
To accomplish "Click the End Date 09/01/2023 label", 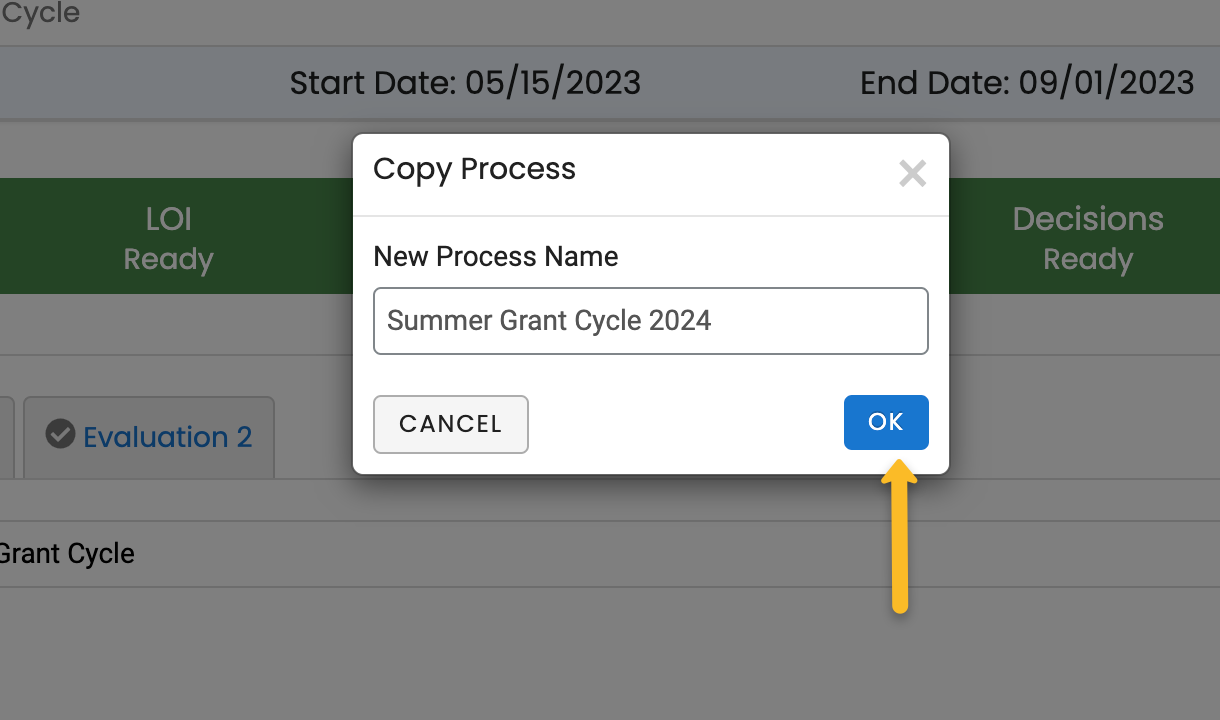I will [x=1028, y=82].
